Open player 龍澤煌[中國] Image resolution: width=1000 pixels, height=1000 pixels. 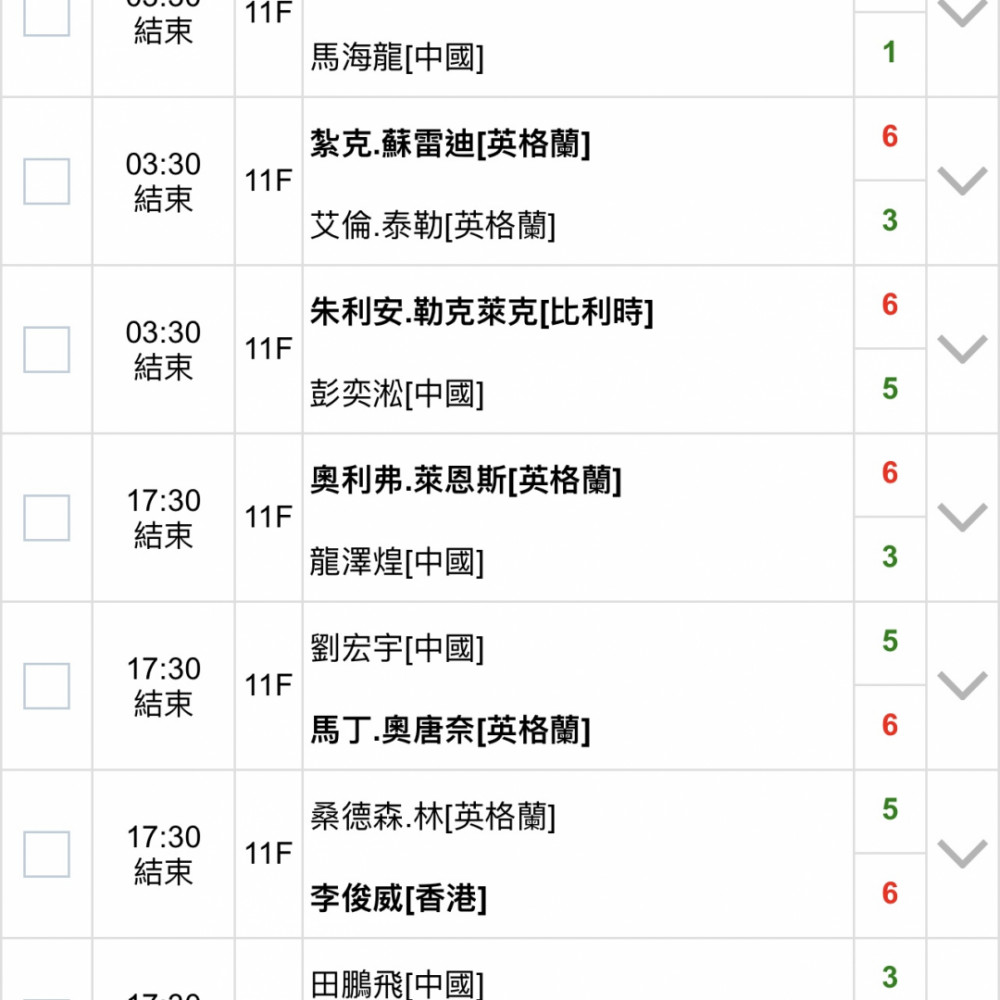point(397,562)
